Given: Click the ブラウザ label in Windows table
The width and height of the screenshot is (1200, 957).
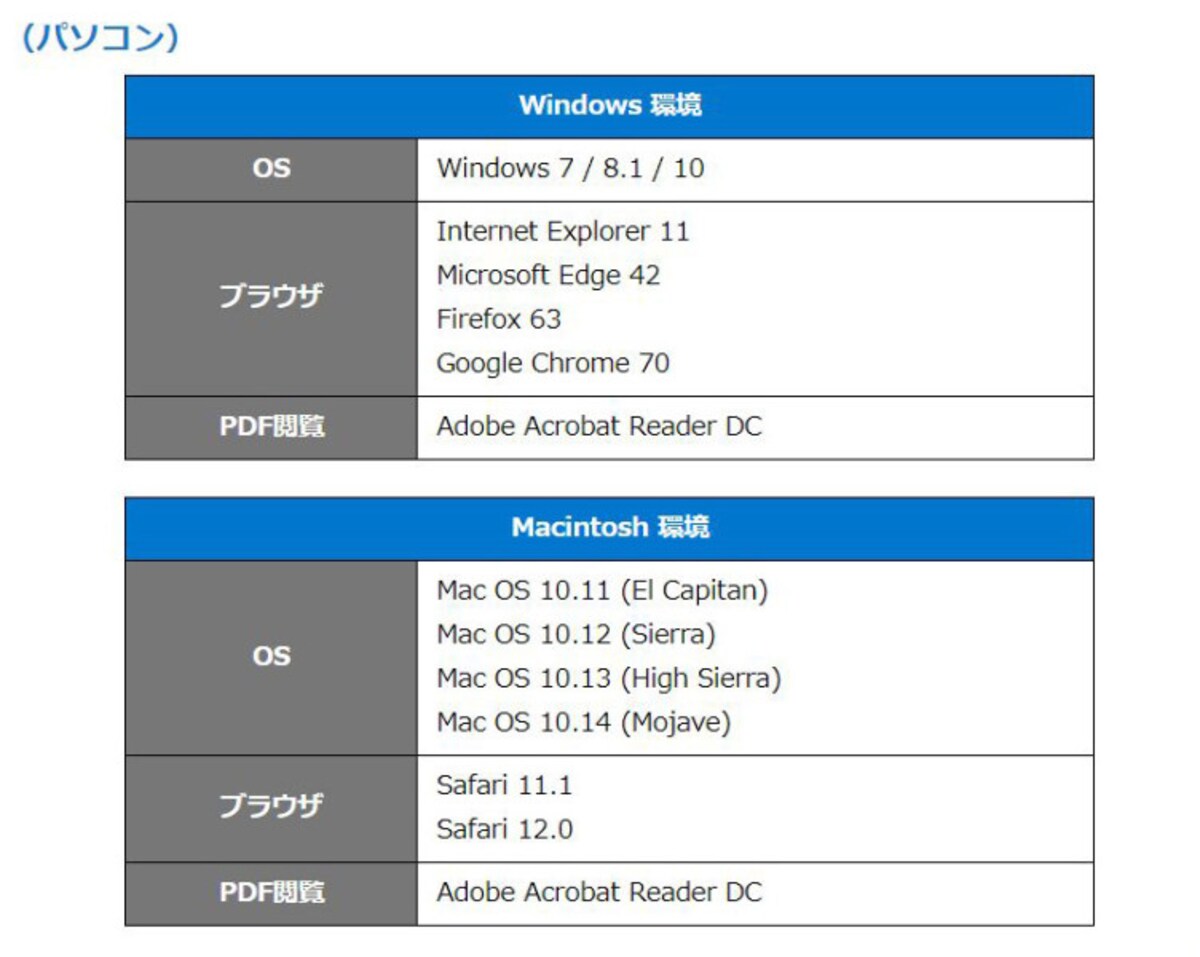Looking at the screenshot, I should coord(271,297).
